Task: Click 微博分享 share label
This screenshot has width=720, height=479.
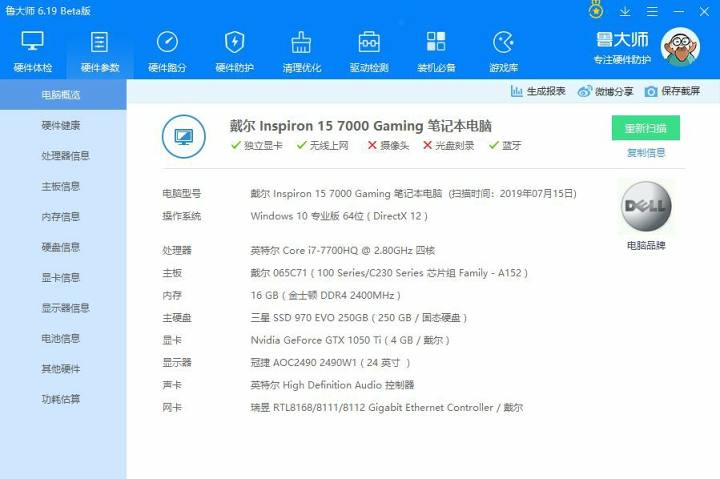Action: pyautogui.click(x=614, y=91)
